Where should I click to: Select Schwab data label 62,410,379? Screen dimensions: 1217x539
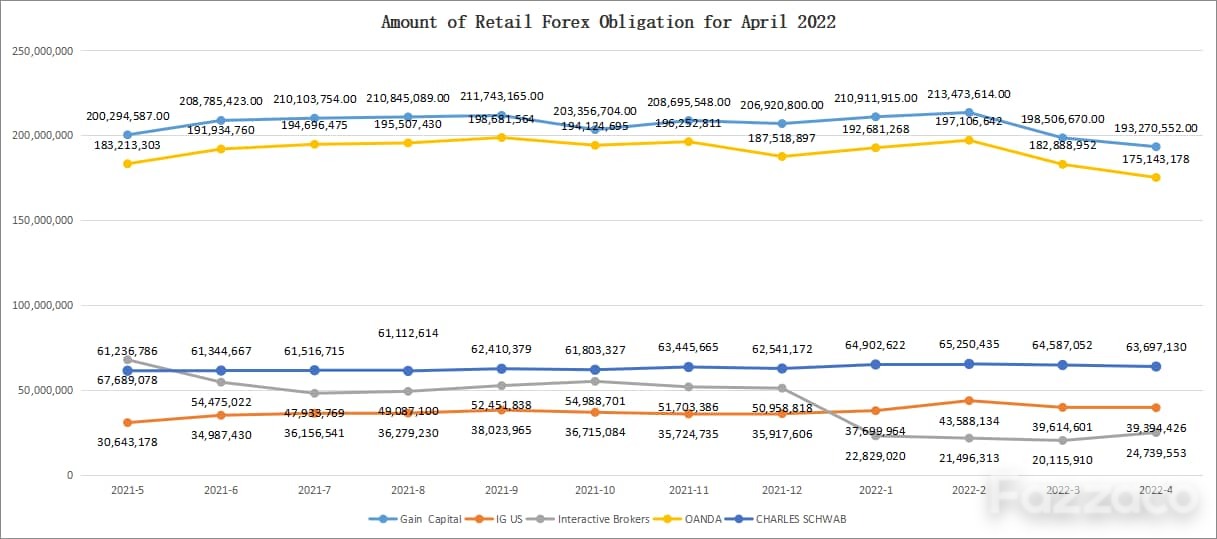tap(501, 350)
